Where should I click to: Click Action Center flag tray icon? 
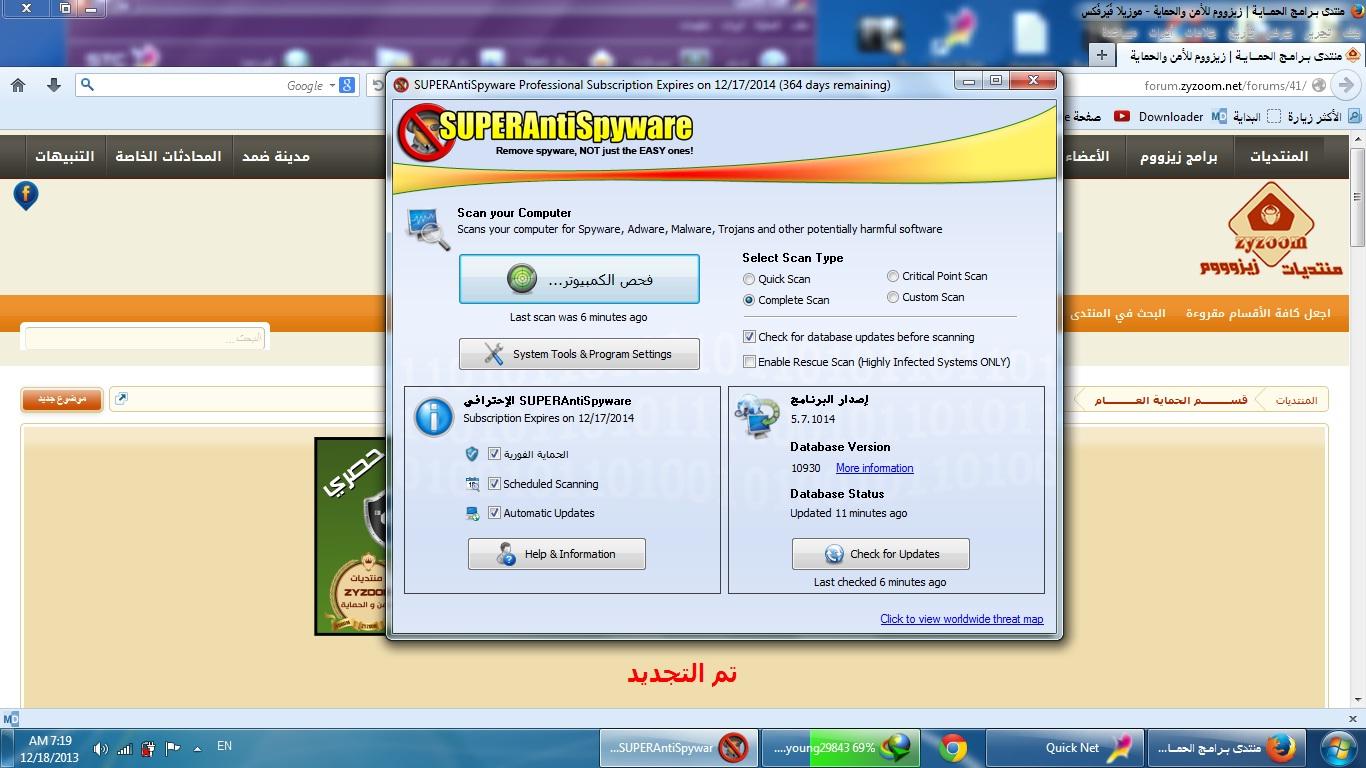tap(171, 747)
